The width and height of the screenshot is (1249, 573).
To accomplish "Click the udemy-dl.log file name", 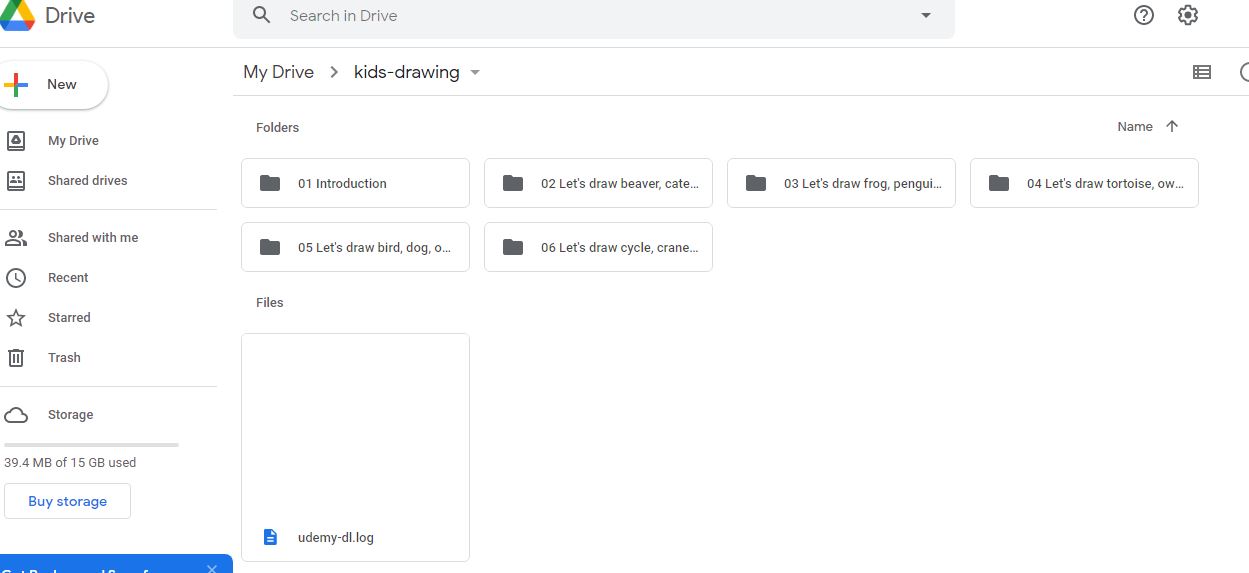I will pyautogui.click(x=336, y=537).
